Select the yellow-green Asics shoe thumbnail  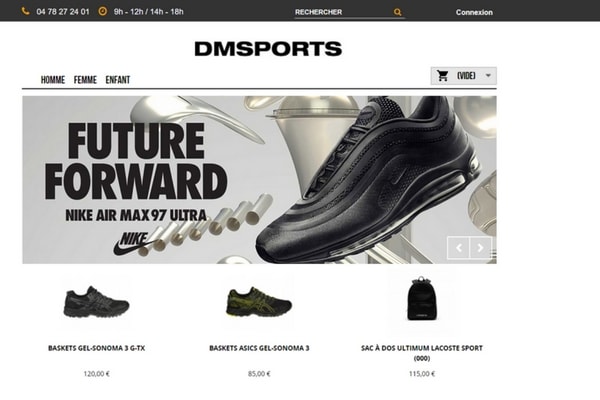(x=259, y=302)
